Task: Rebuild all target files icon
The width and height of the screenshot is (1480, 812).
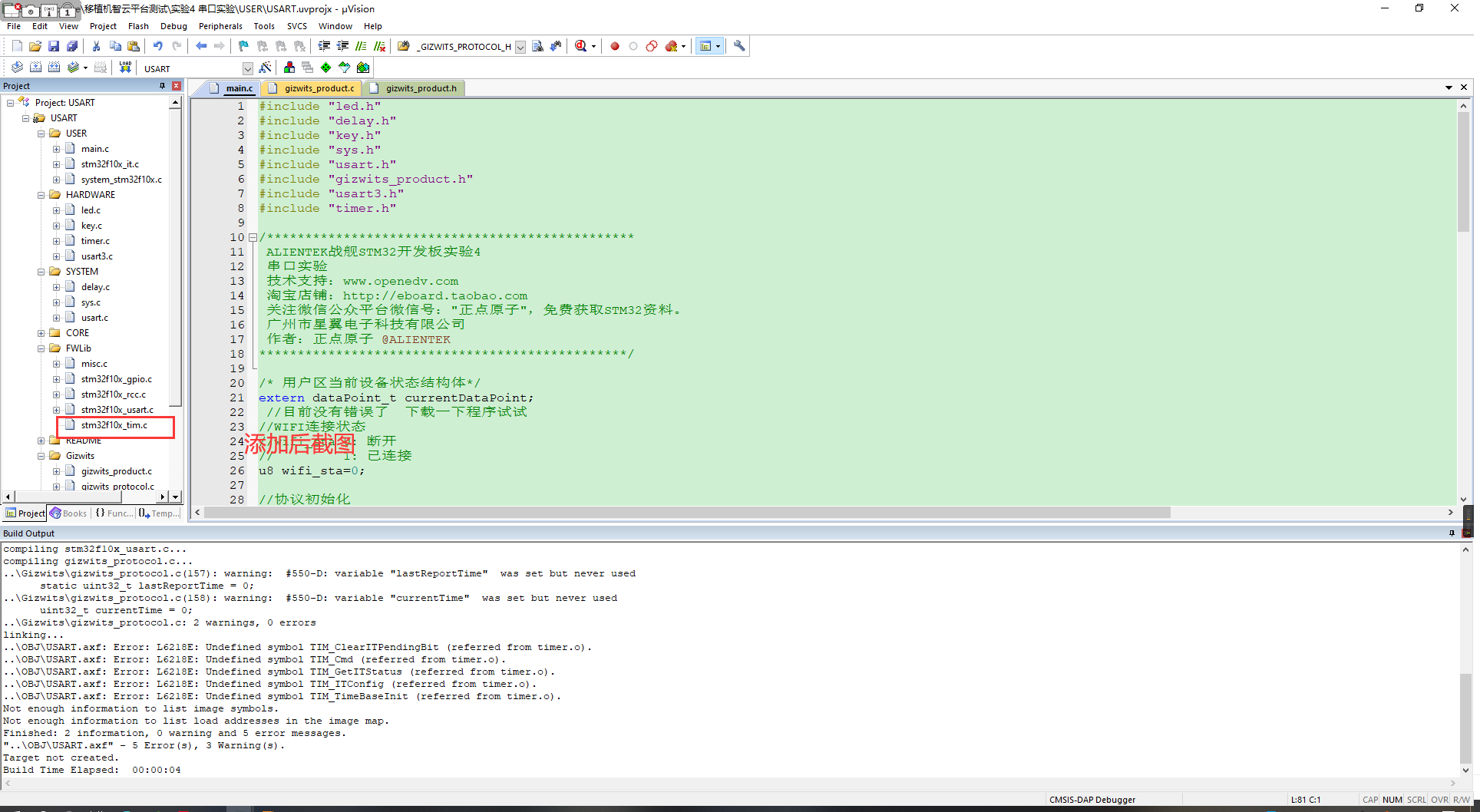Action: tap(54, 68)
